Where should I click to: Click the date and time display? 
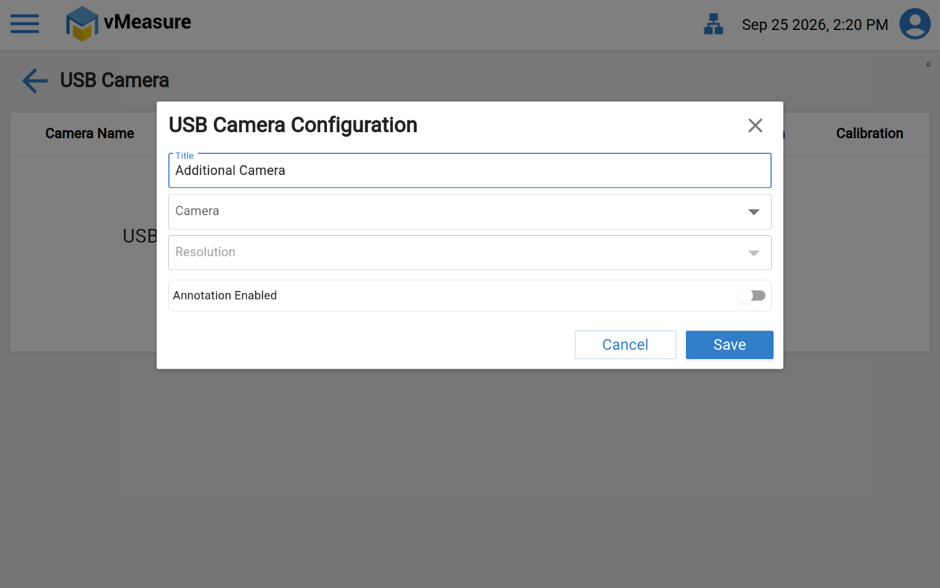(x=815, y=25)
